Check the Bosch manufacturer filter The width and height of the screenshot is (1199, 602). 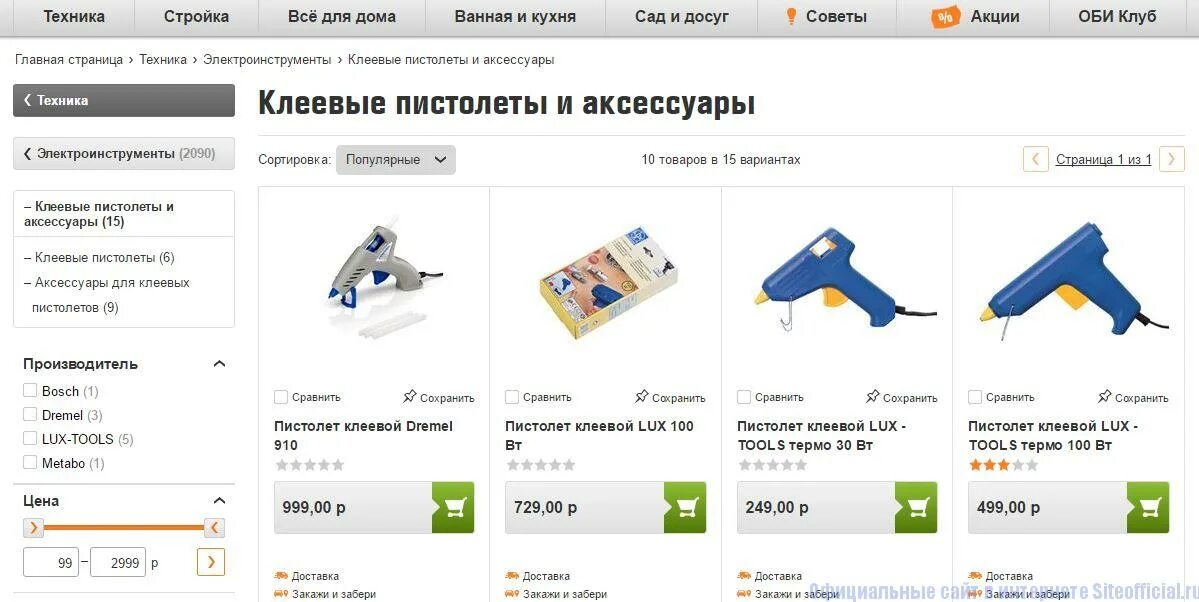[x=31, y=391]
